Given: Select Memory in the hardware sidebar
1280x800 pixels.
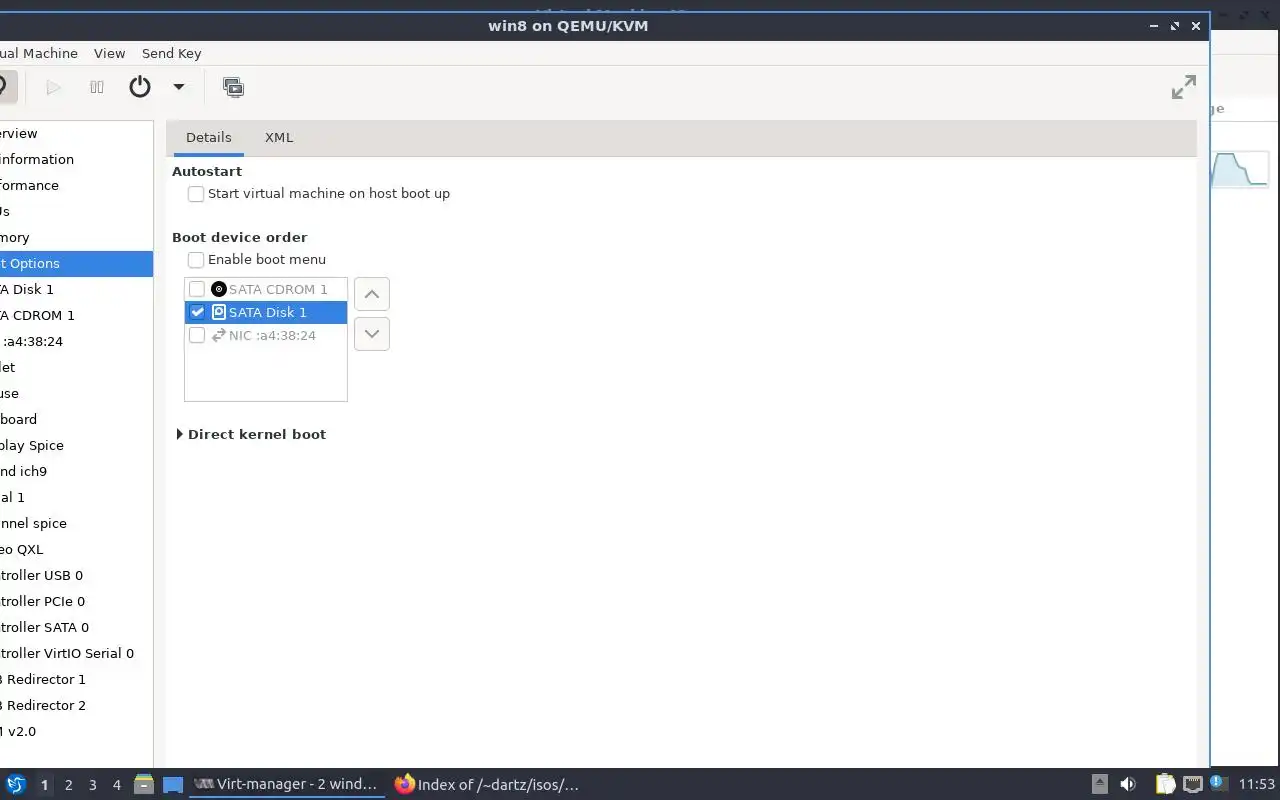Looking at the screenshot, I should click(x=76, y=237).
